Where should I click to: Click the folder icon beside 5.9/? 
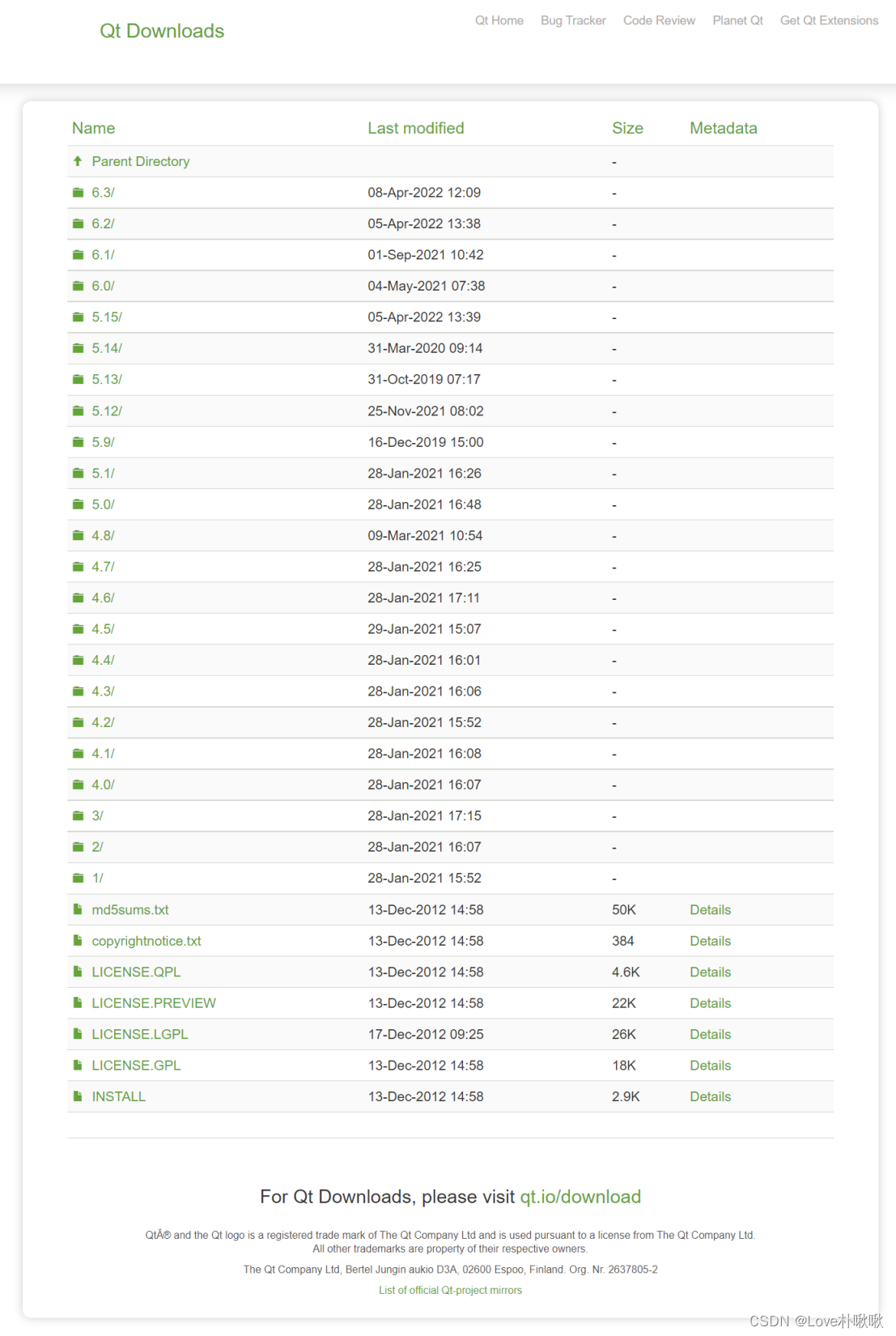pos(78,442)
